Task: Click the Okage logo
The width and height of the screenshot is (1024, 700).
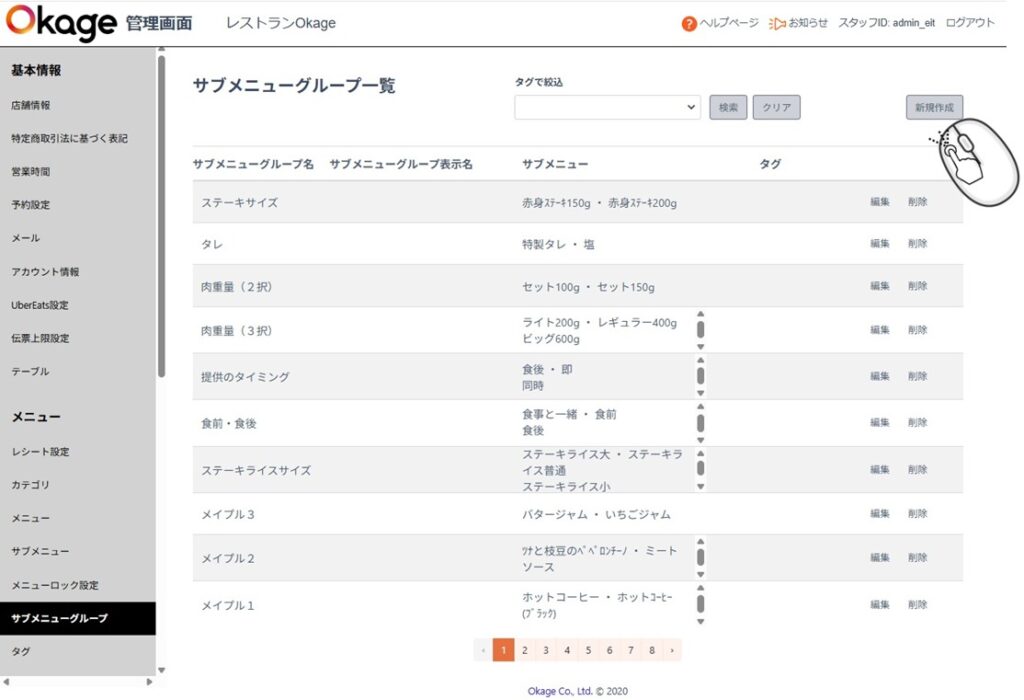Action: pyautogui.click(x=60, y=23)
